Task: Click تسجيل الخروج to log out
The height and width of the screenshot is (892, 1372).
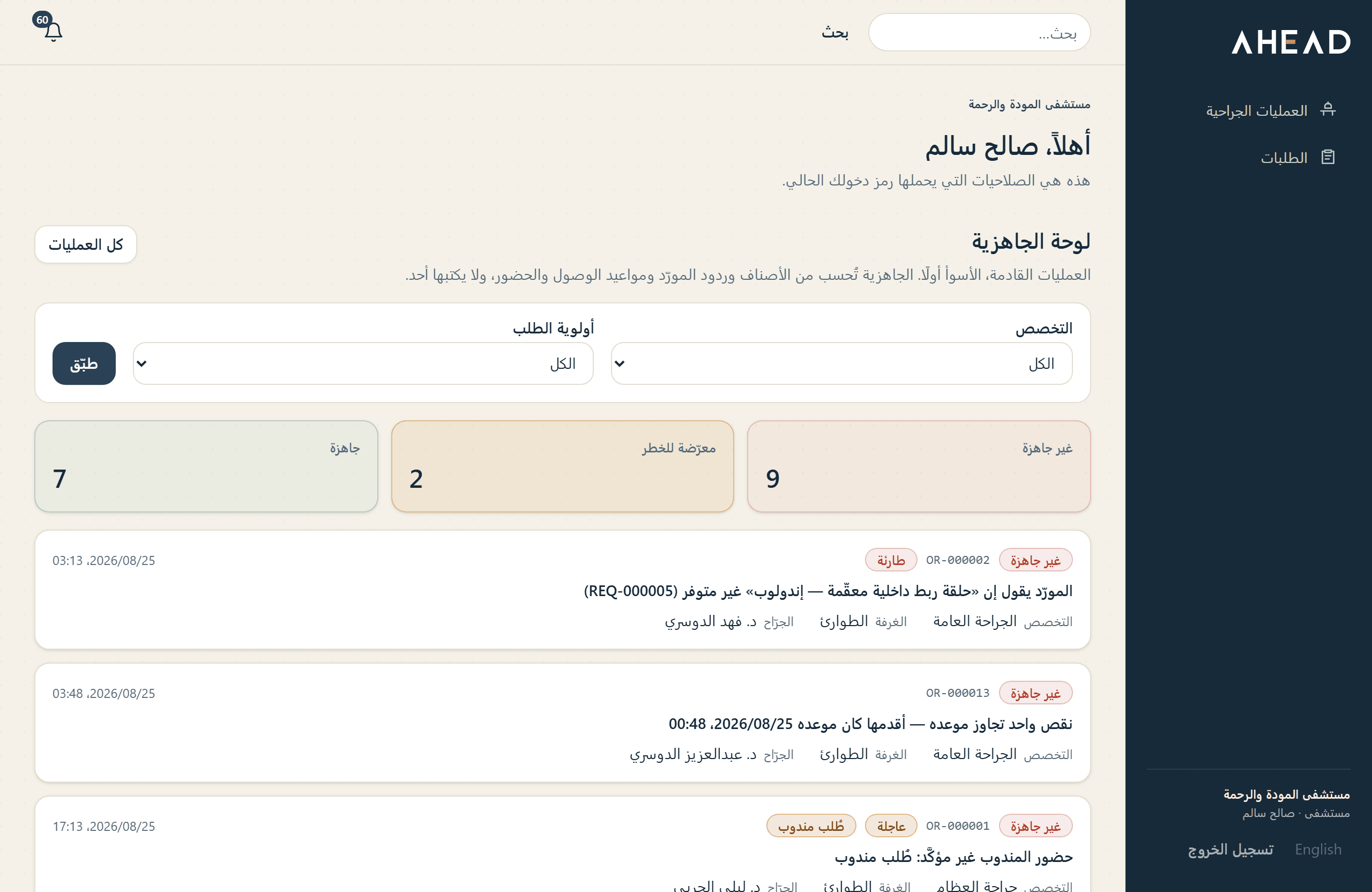Action: [x=1230, y=849]
